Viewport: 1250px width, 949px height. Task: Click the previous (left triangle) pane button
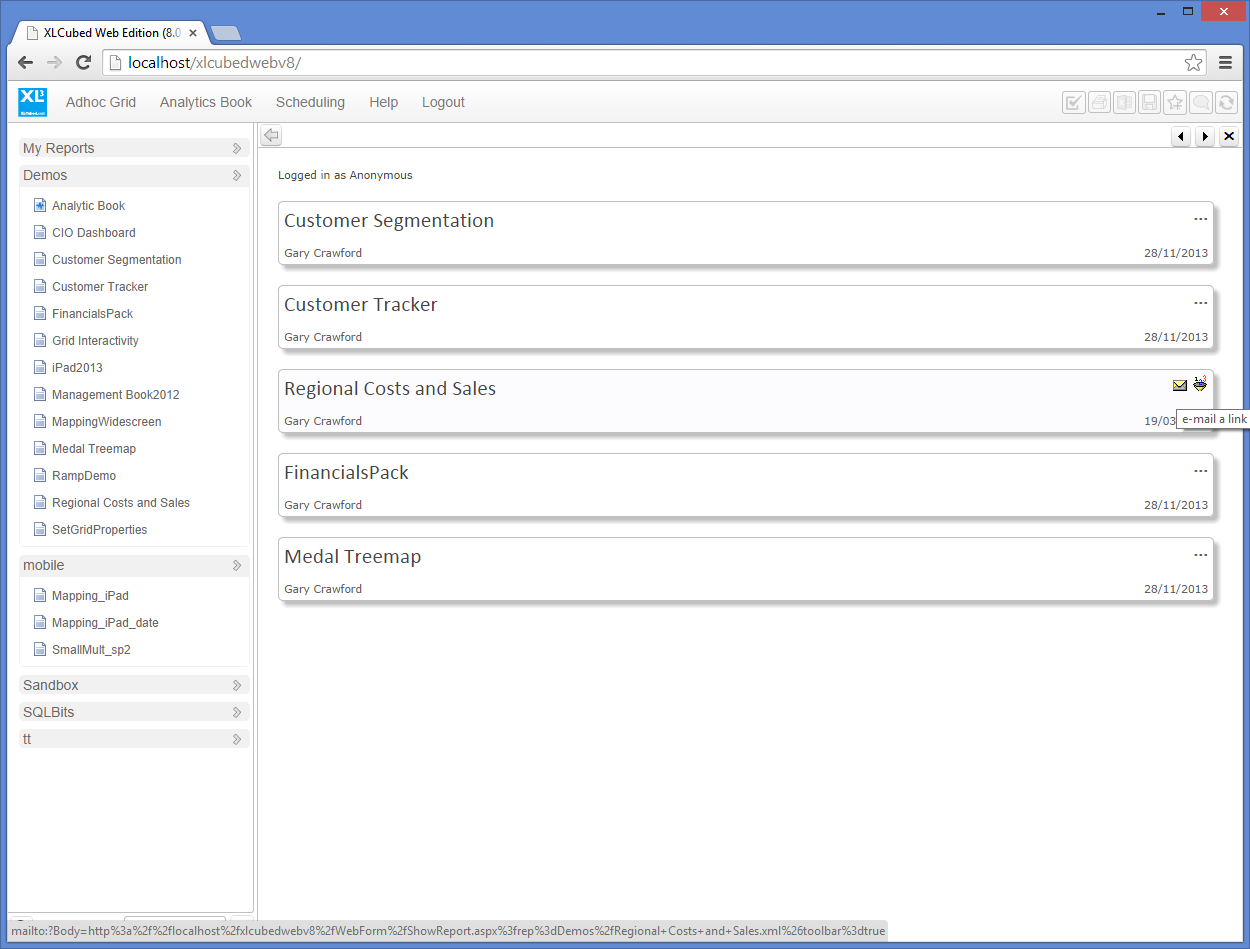click(x=1181, y=136)
